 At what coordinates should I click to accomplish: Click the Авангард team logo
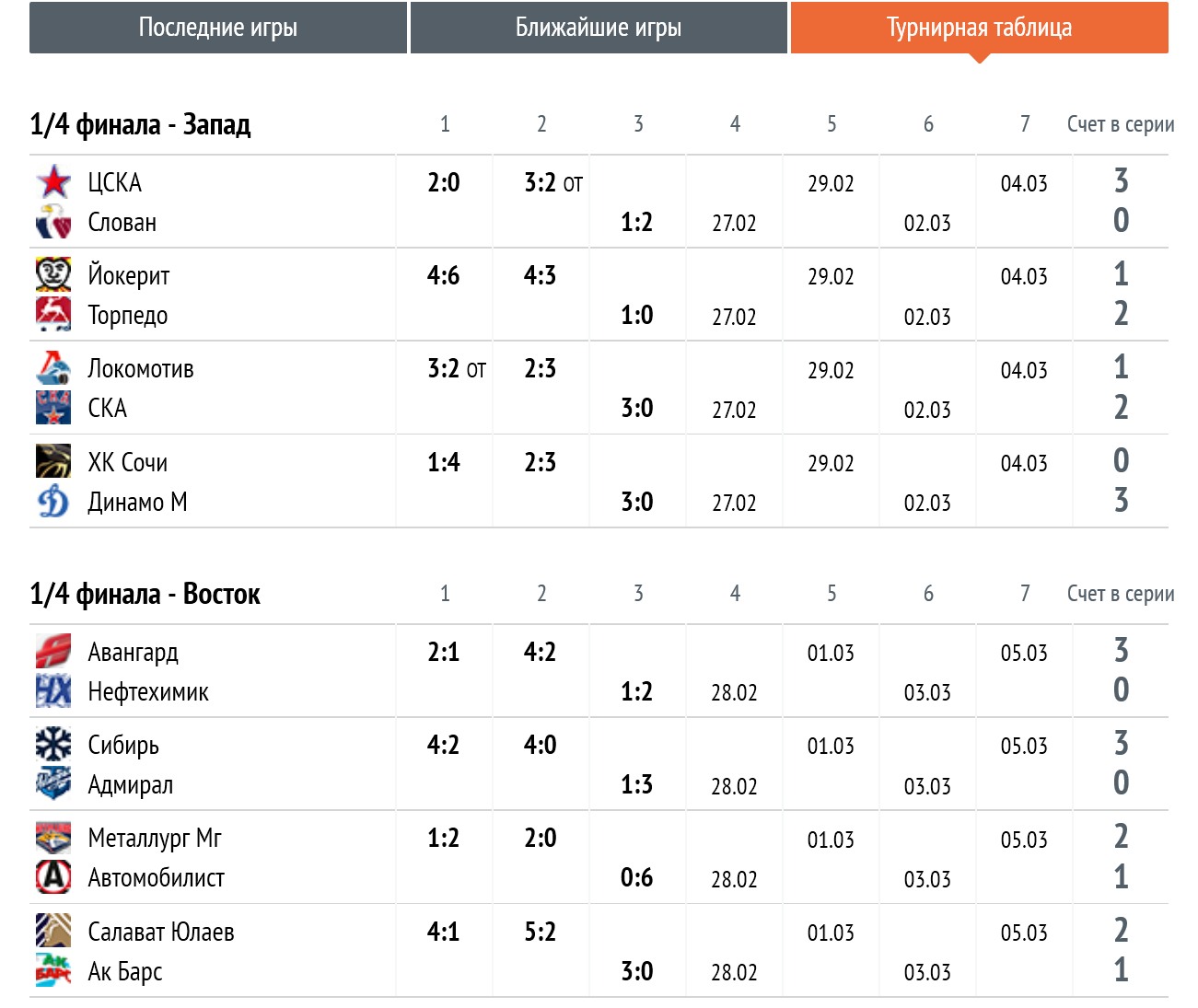[x=53, y=652]
